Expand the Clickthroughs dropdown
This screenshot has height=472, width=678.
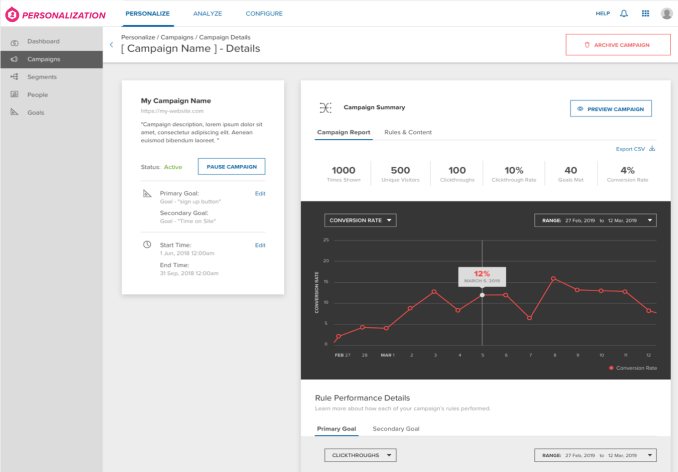[360, 455]
